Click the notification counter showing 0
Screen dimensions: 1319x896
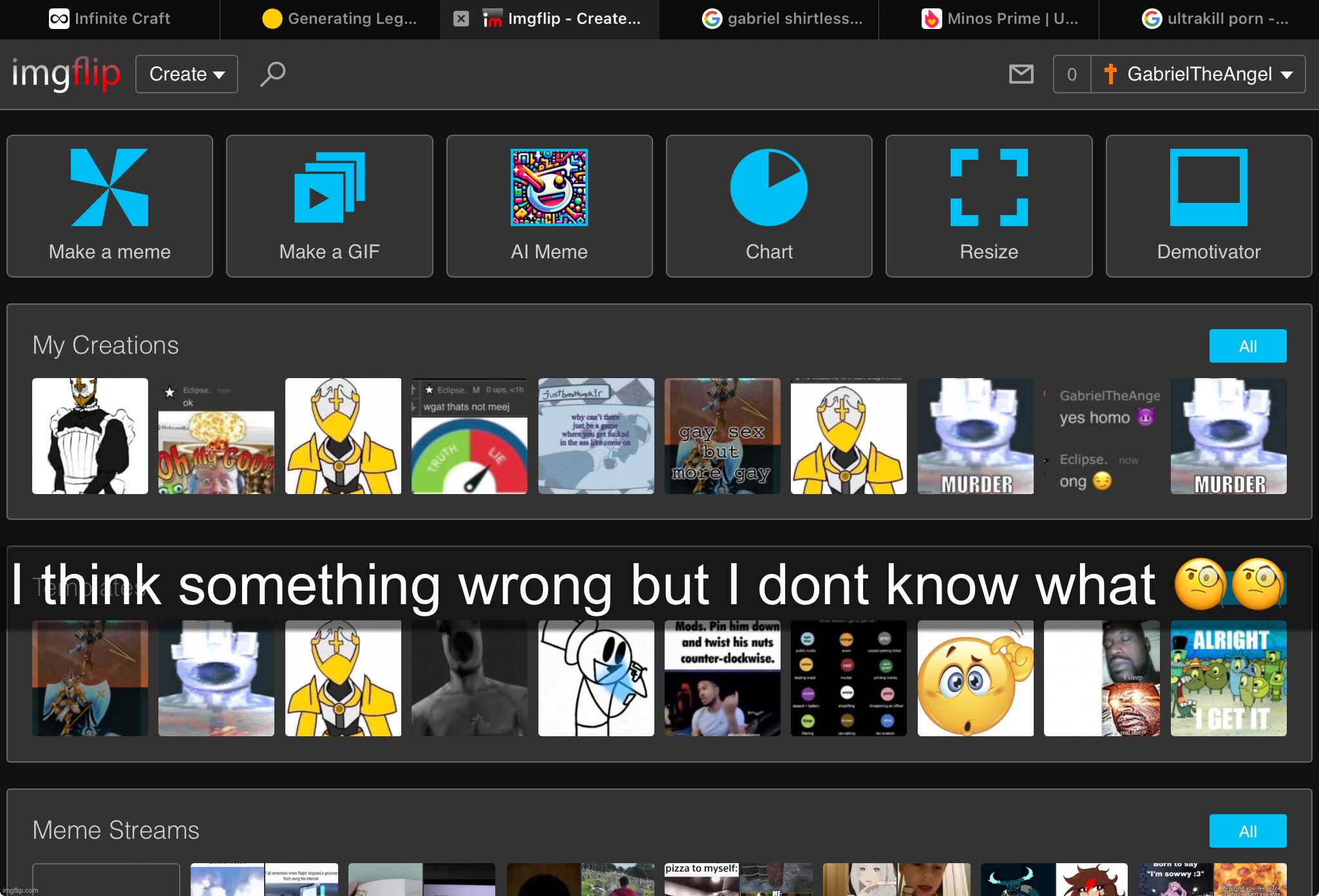[x=1072, y=74]
